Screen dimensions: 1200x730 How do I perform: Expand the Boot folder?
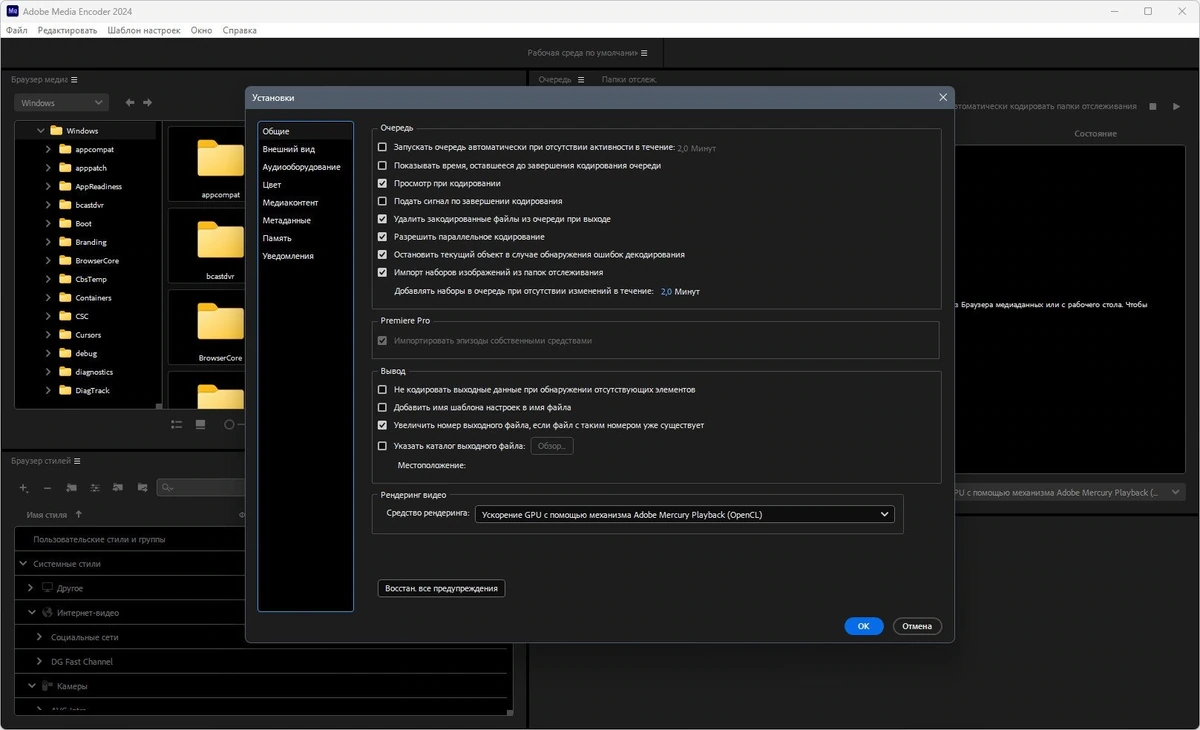(x=48, y=223)
